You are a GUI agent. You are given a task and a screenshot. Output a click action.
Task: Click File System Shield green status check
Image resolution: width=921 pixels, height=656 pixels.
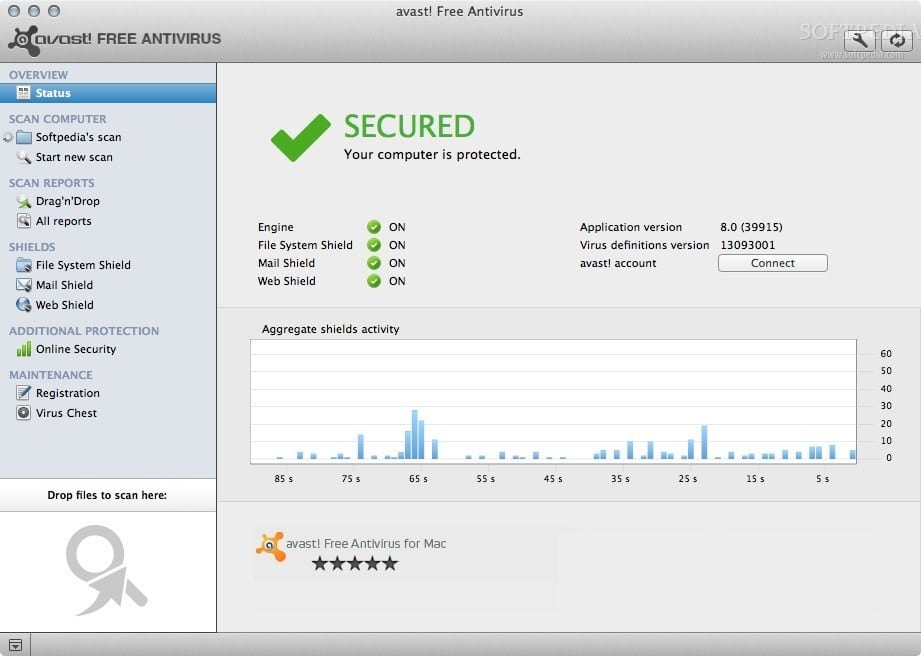pyautogui.click(x=374, y=245)
